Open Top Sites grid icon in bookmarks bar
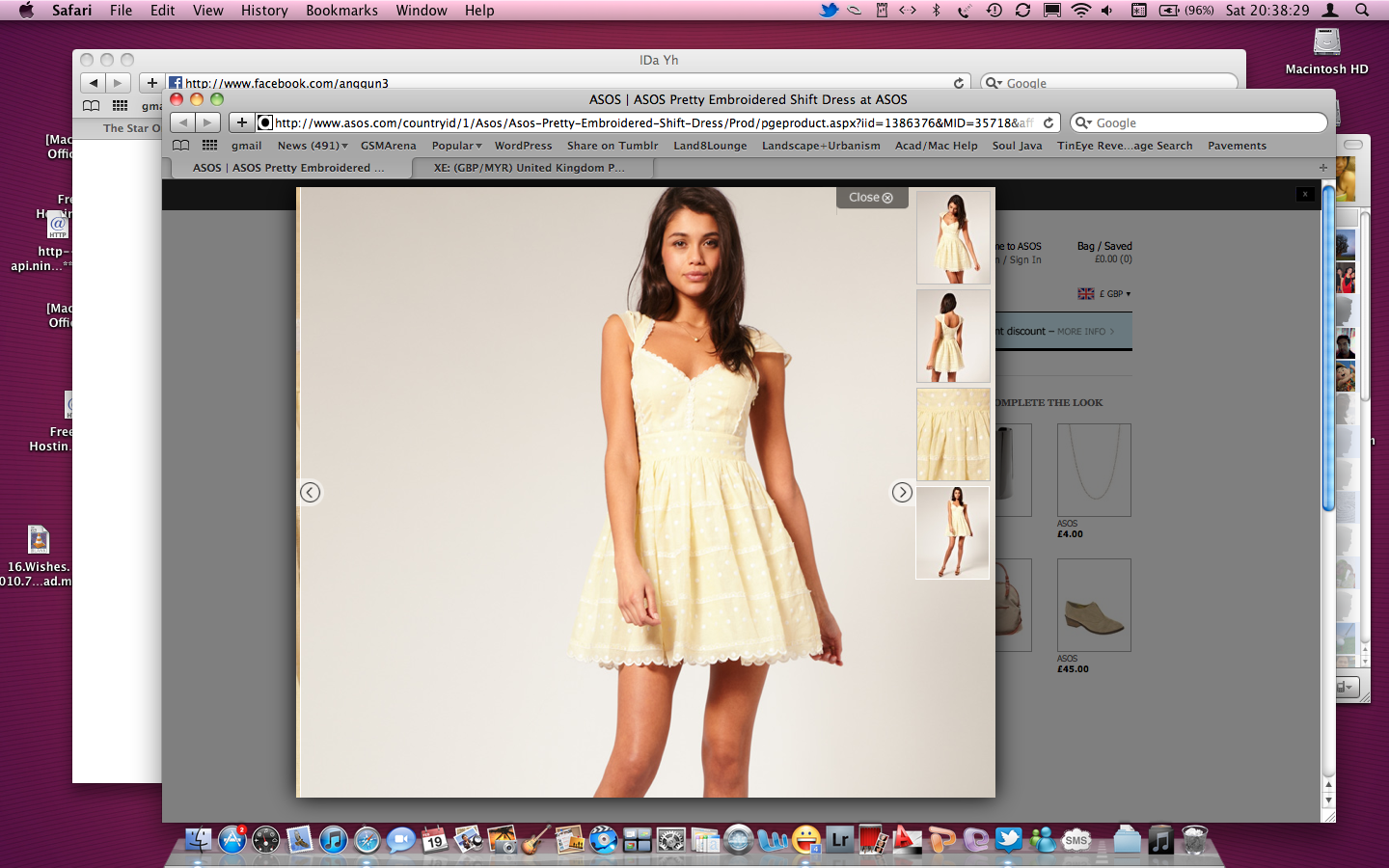The width and height of the screenshot is (1389, 868). point(209,146)
